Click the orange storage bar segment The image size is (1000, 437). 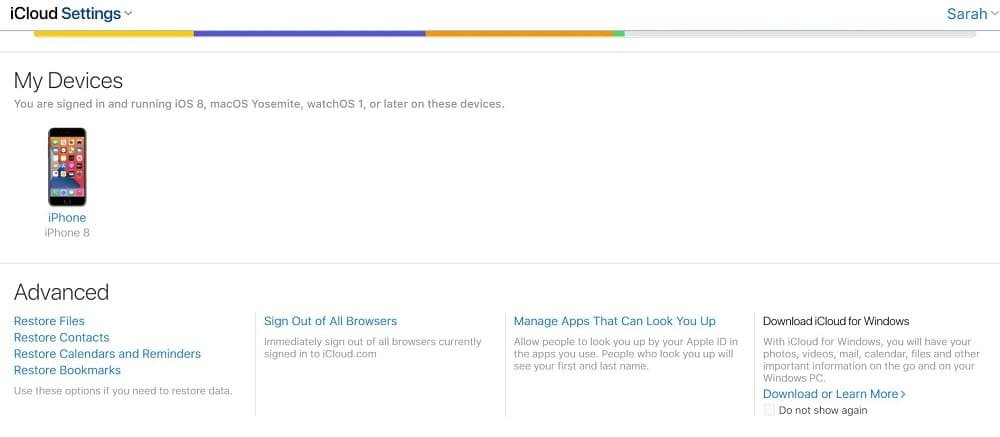519,34
